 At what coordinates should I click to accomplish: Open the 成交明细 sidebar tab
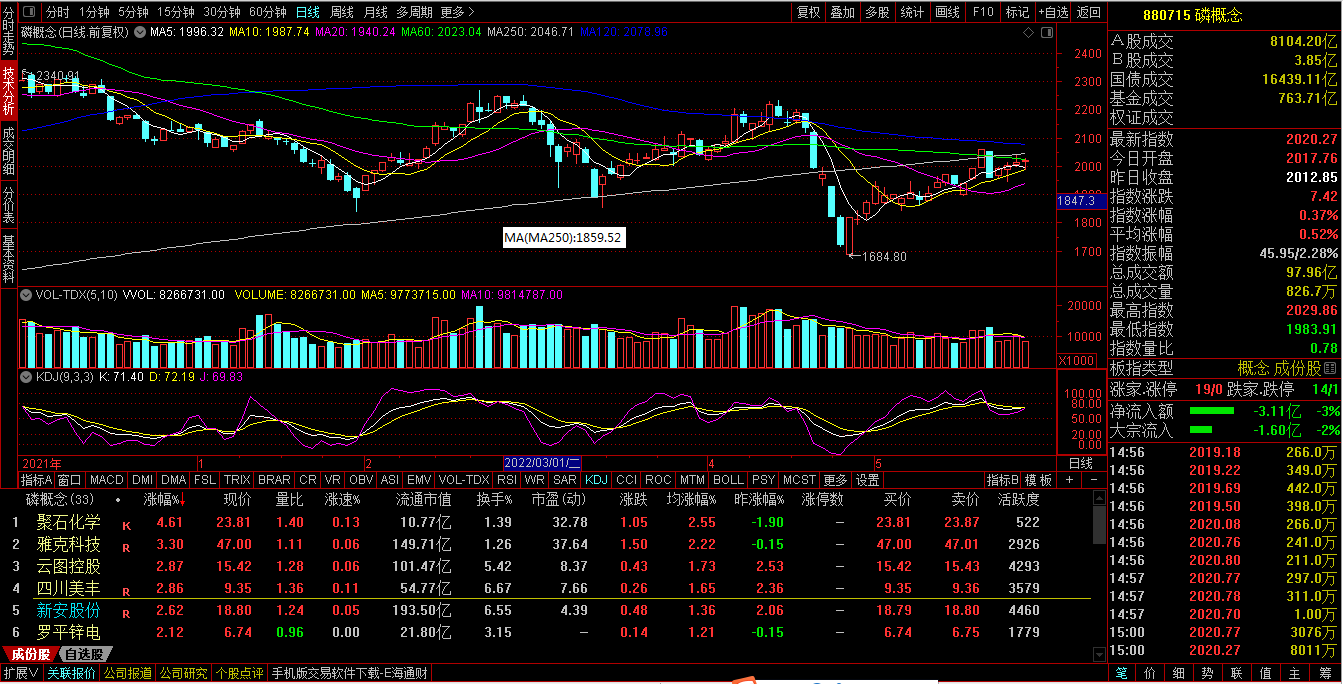9,152
